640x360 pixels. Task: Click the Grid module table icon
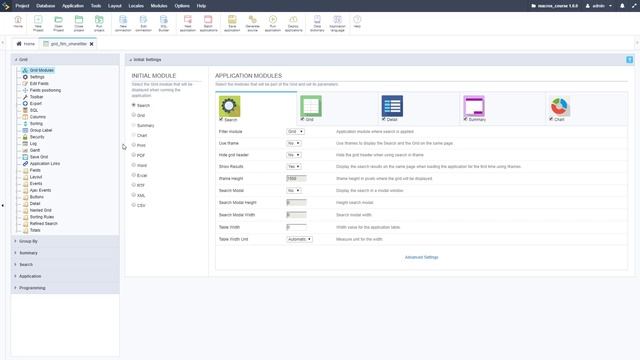tap(311, 106)
